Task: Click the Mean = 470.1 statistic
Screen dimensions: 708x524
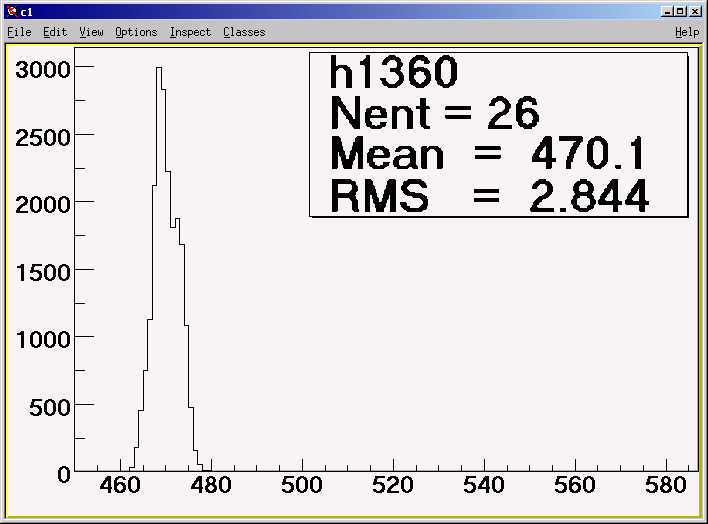Action: [488, 153]
